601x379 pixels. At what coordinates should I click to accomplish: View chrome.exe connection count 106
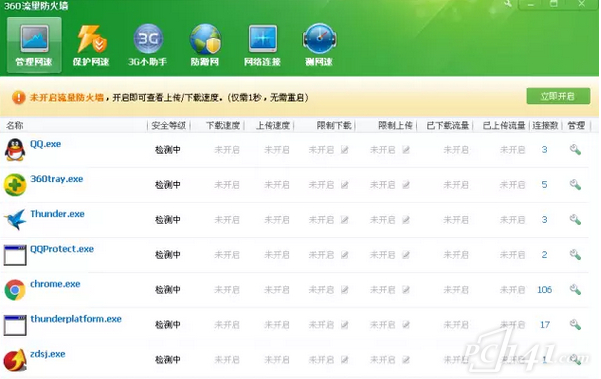coord(544,290)
